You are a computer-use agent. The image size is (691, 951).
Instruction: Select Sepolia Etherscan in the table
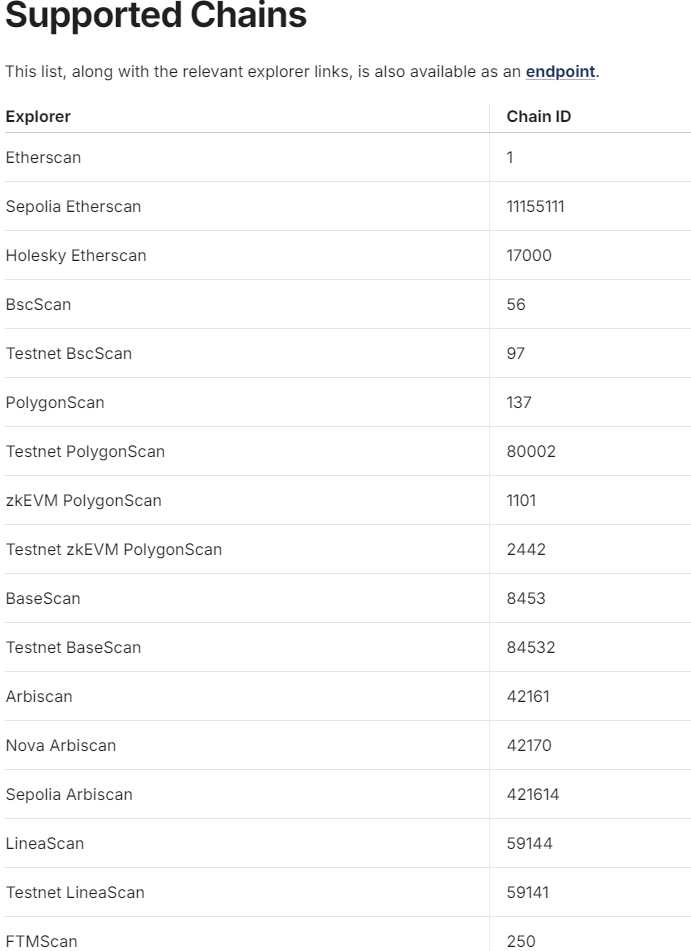73,207
